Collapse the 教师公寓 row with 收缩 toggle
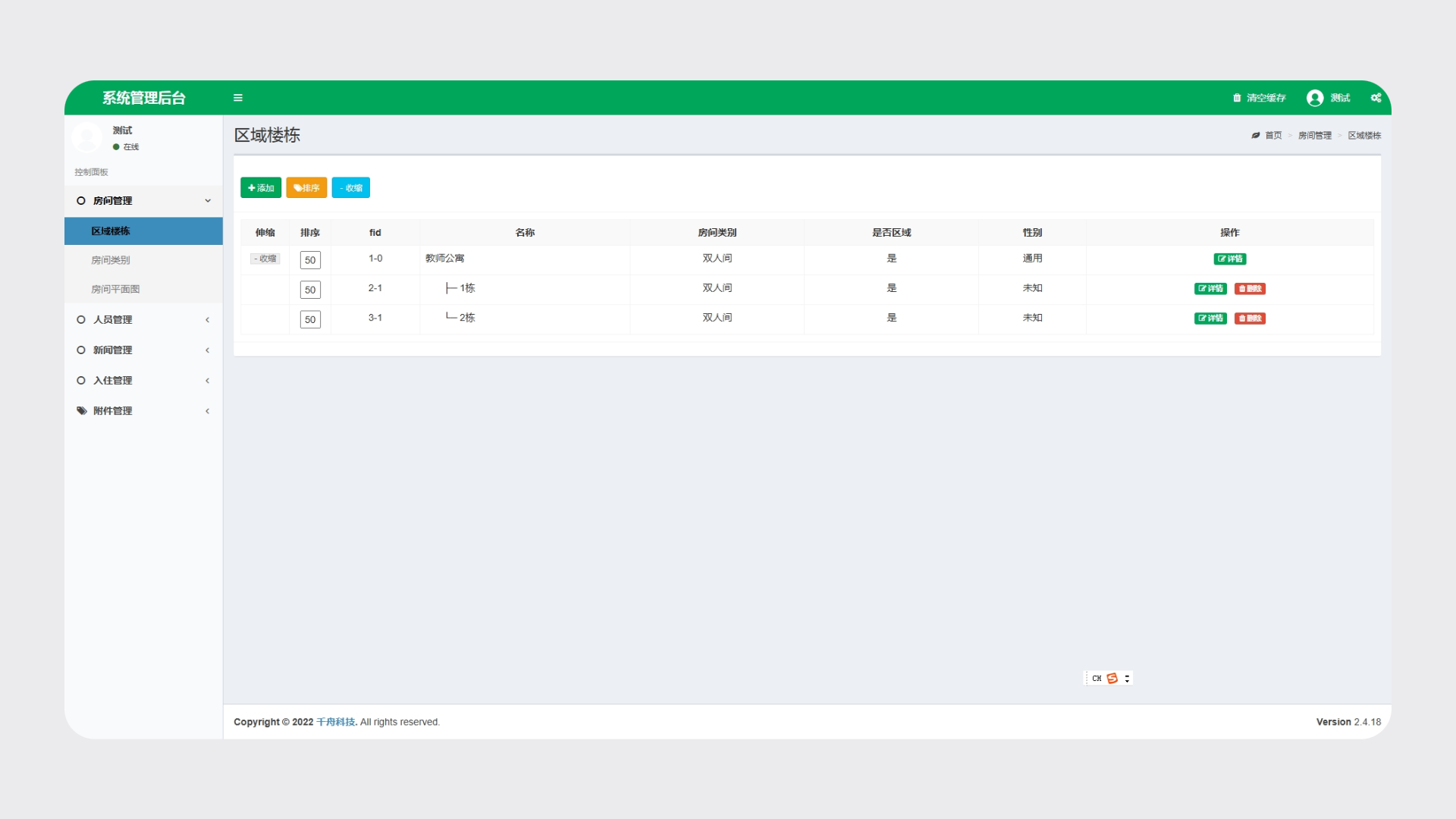This screenshot has width=1456, height=819. click(x=265, y=259)
